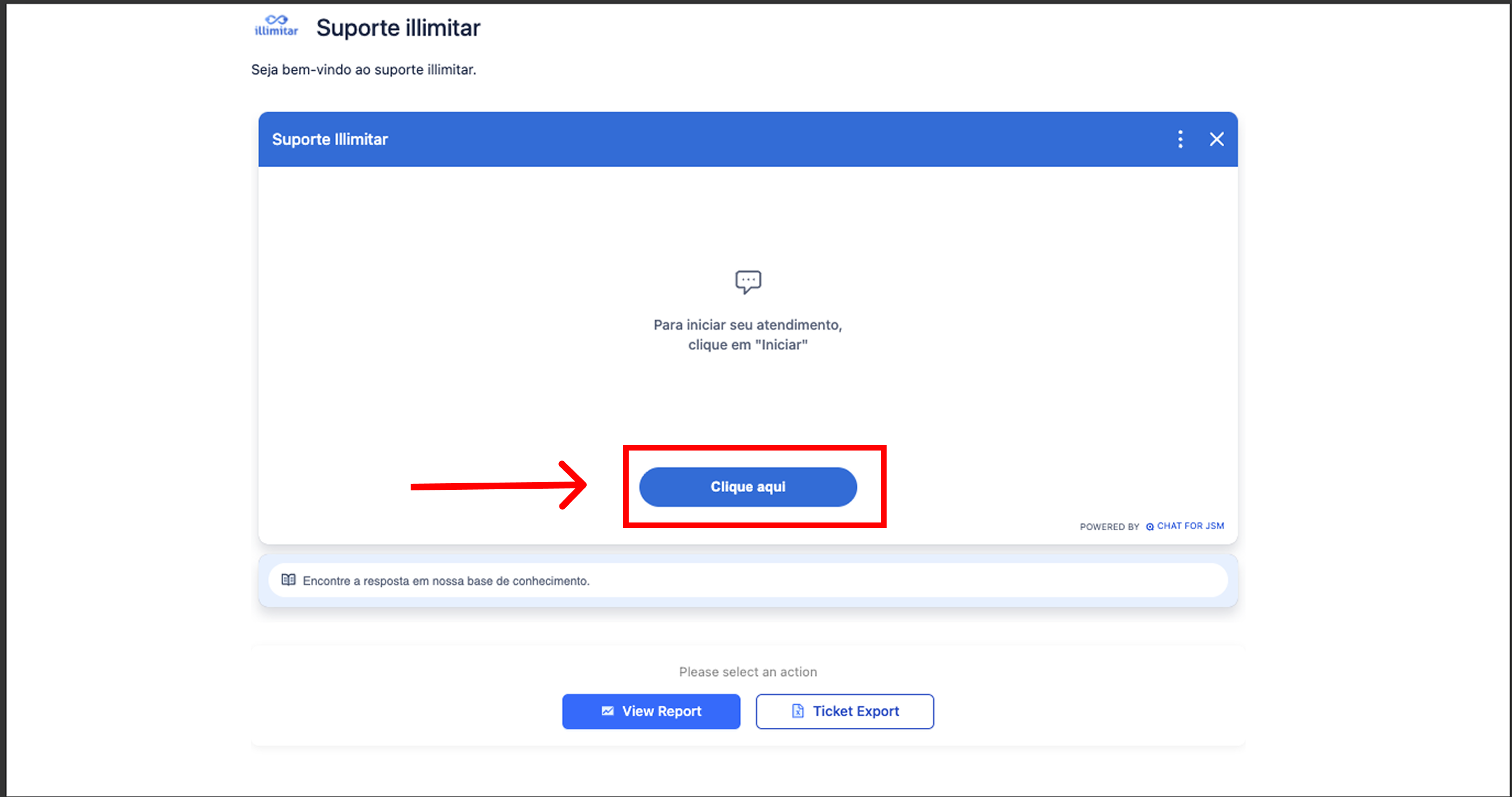Close the Suporte Illimitar chat widget
The height and width of the screenshot is (797, 1512).
[1216, 139]
